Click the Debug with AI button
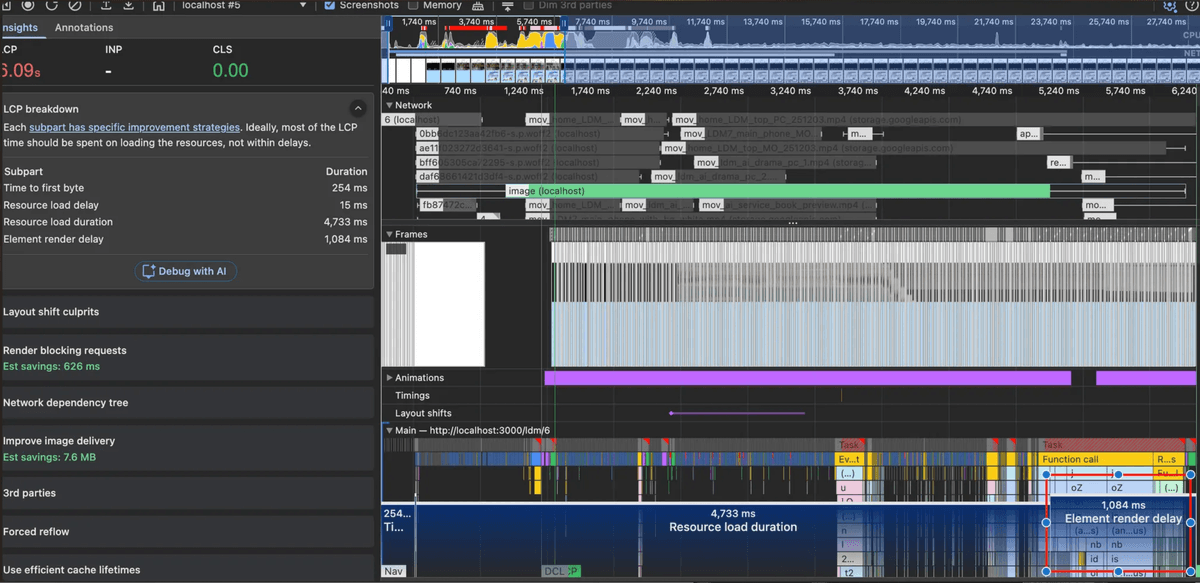Screen dimensions: 1200x583 (187, 271)
